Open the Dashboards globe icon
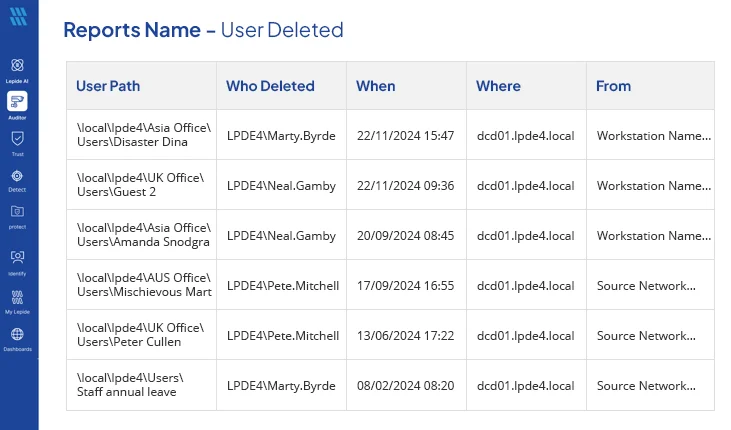 coord(17,334)
